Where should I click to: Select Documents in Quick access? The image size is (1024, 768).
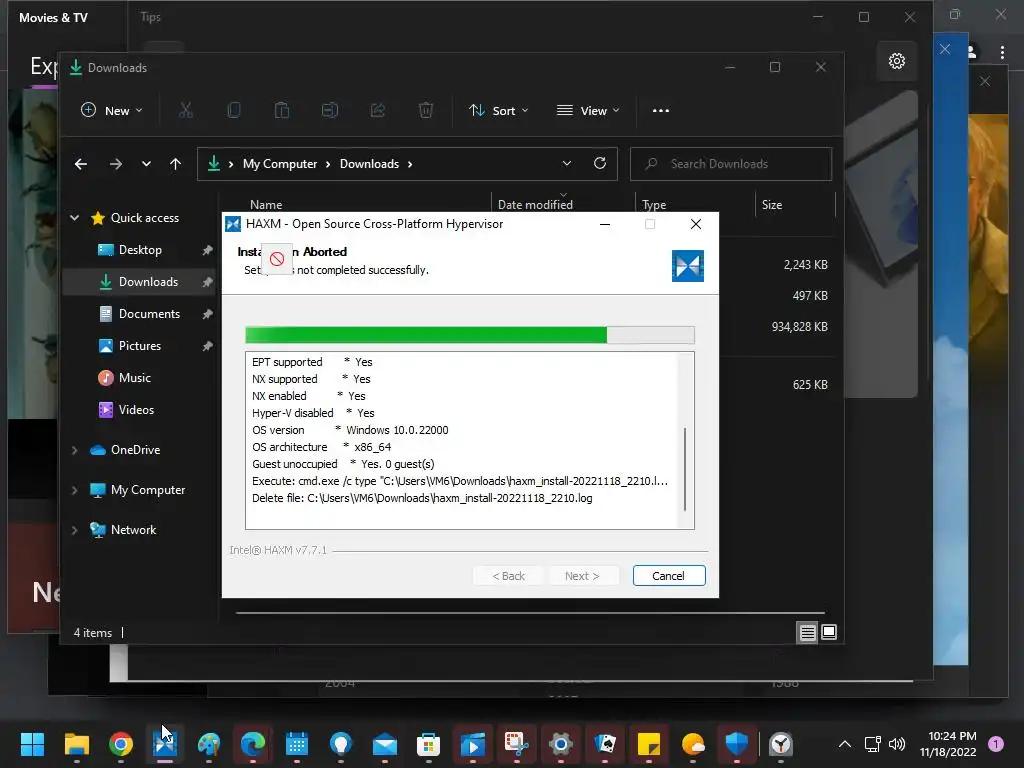coord(149,313)
